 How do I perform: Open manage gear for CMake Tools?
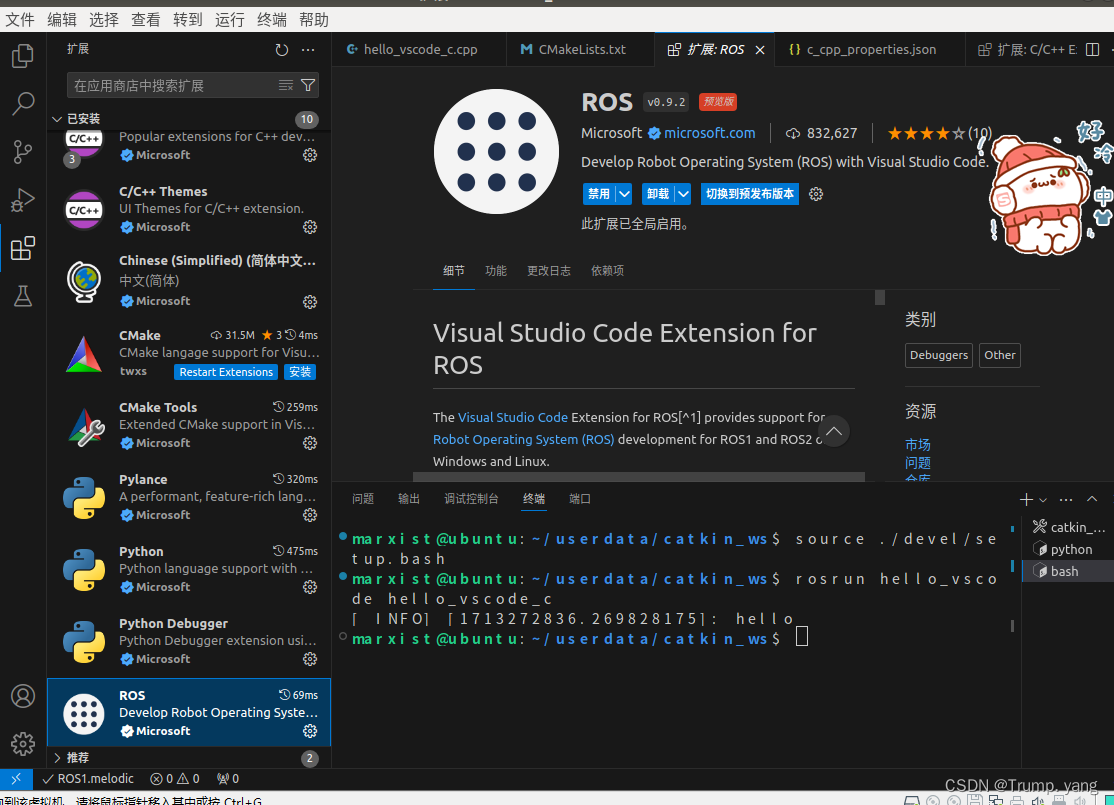(310, 443)
